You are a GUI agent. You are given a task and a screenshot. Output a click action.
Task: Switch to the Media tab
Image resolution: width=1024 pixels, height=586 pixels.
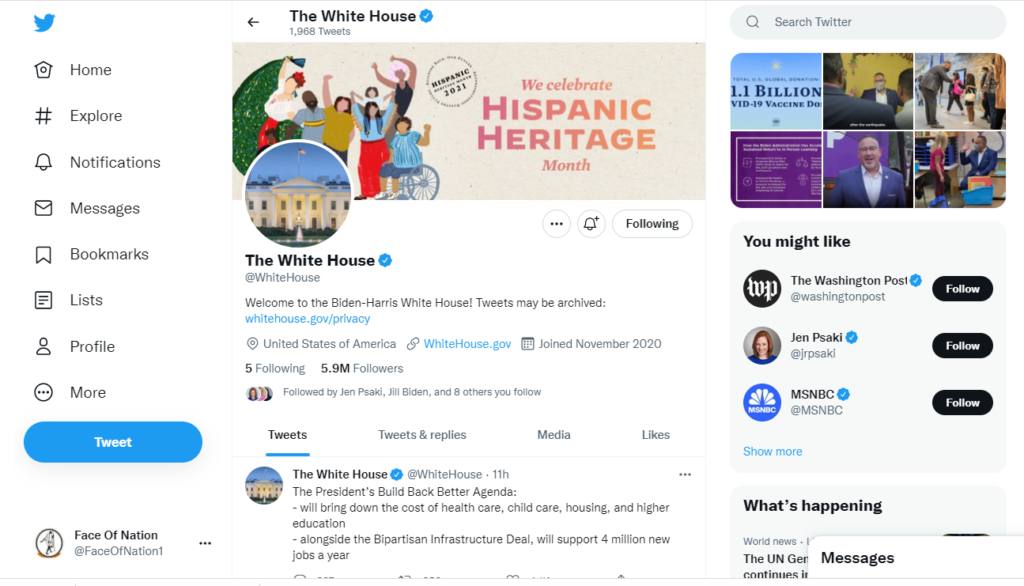pyautogui.click(x=554, y=434)
